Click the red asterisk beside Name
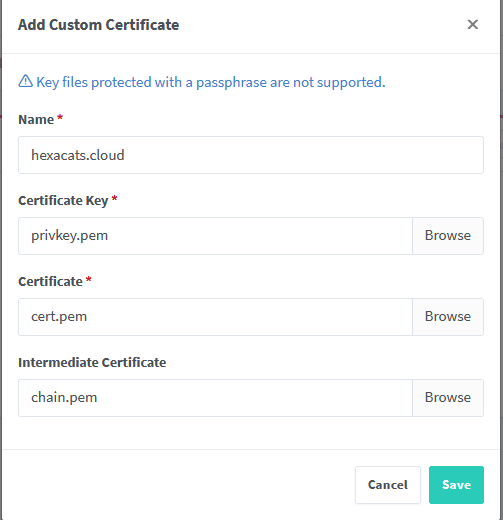The width and height of the screenshot is (503, 520). (60, 118)
